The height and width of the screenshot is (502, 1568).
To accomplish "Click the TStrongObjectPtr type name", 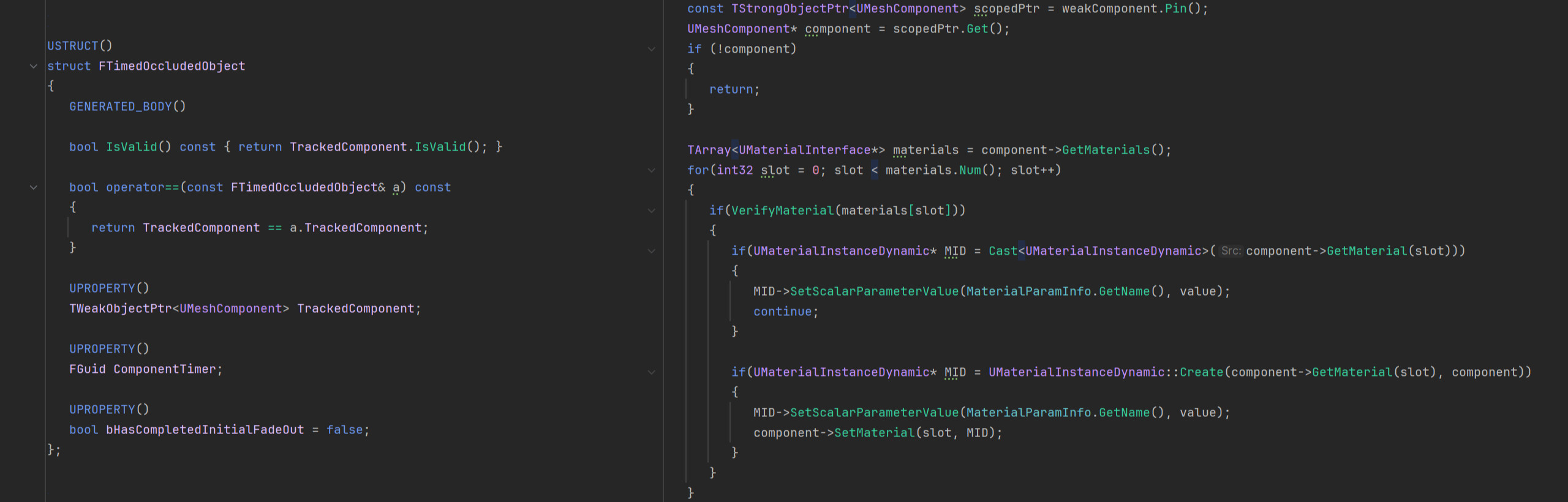I will (x=790, y=9).
